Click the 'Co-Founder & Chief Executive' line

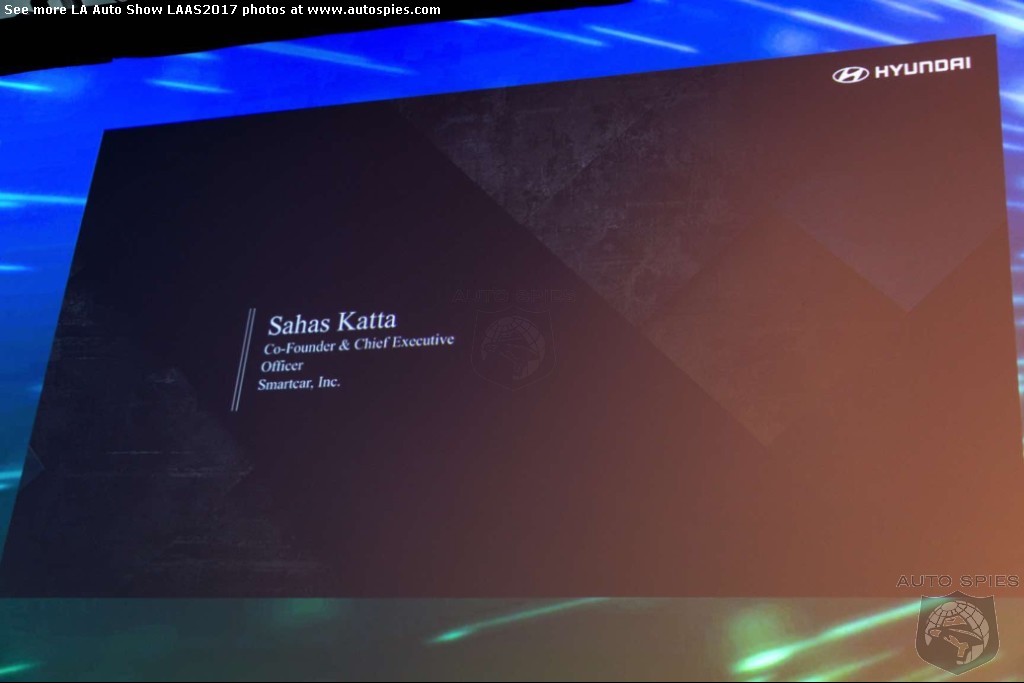(357, 345)
